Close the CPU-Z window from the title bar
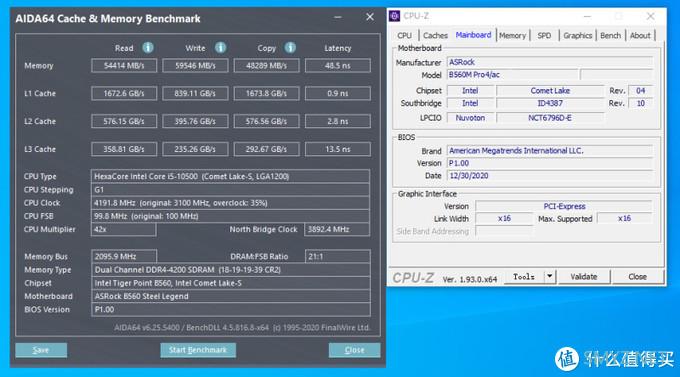This screenshot has width=680, height=377. point(650,16)
